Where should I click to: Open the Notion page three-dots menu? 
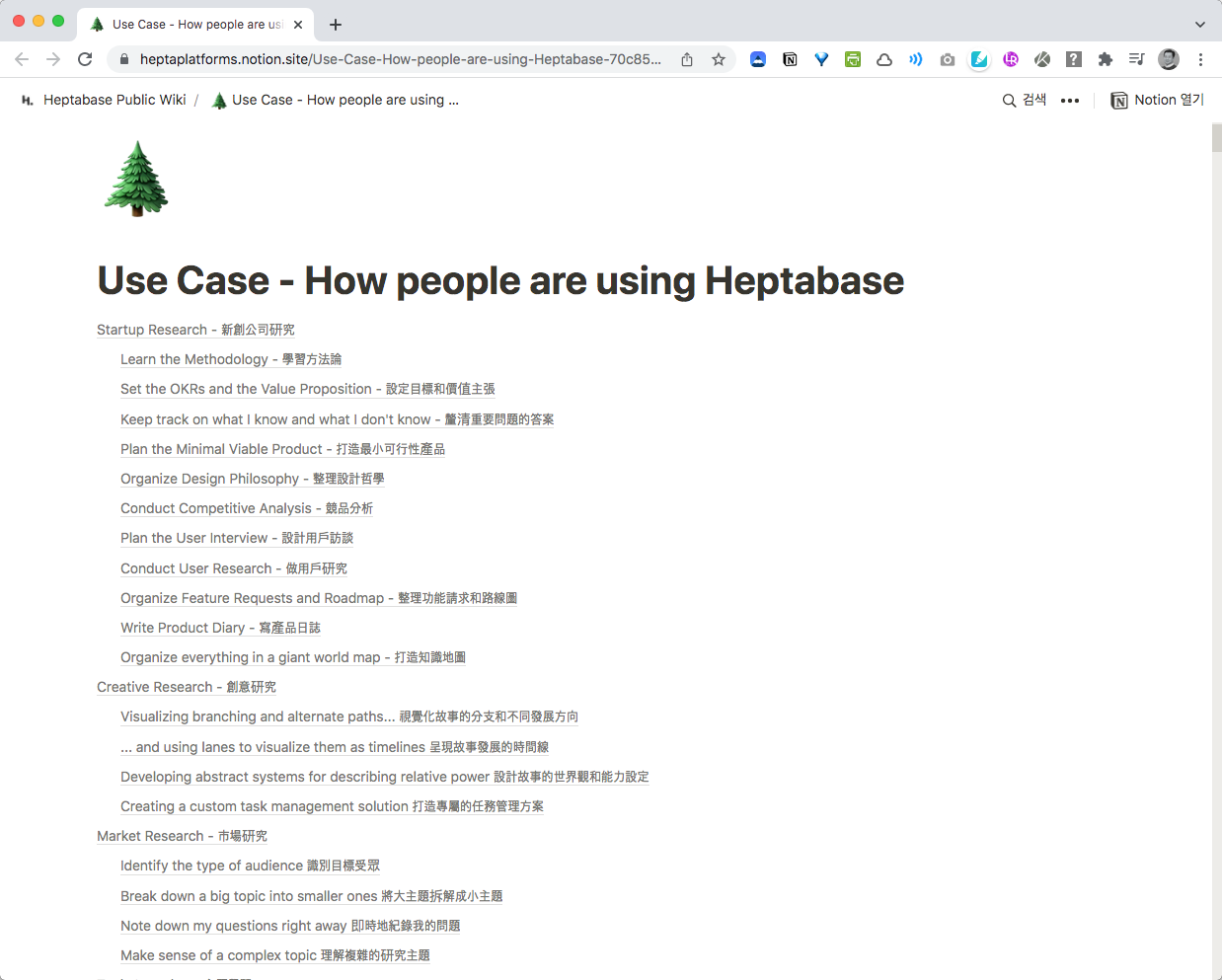click(x=1070, y=101)
